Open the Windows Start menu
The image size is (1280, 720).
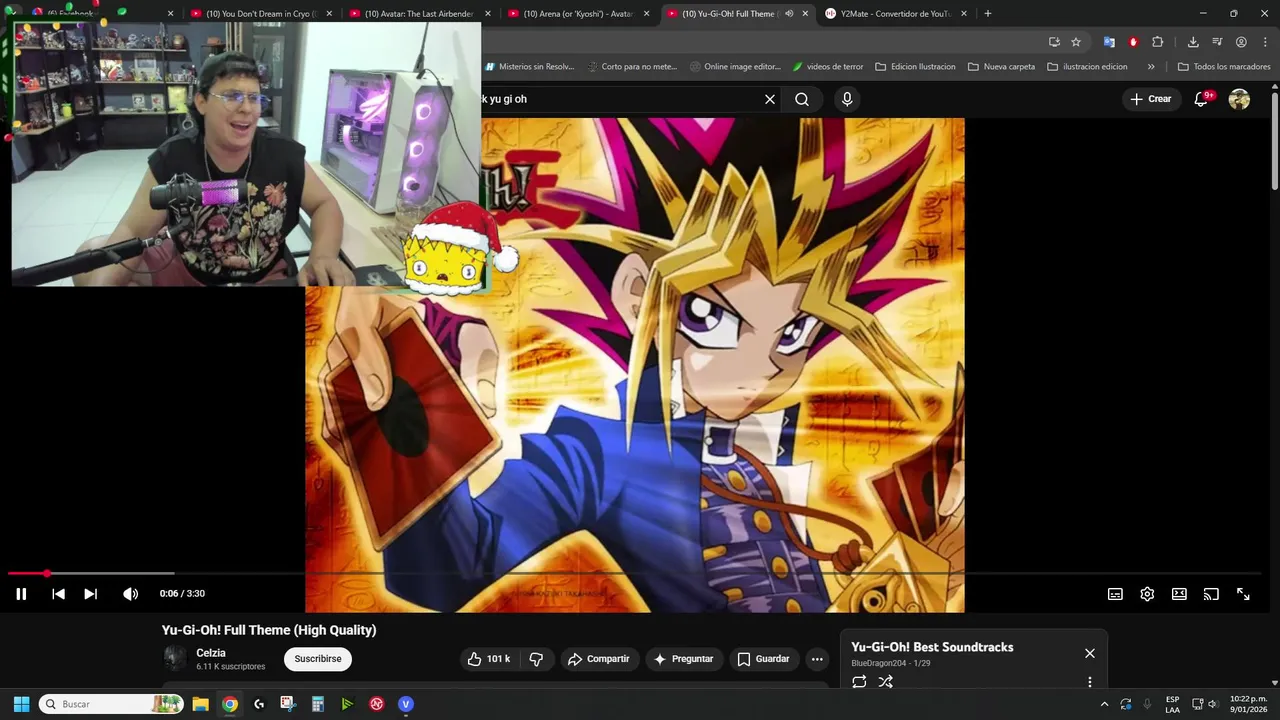[21, 704]
